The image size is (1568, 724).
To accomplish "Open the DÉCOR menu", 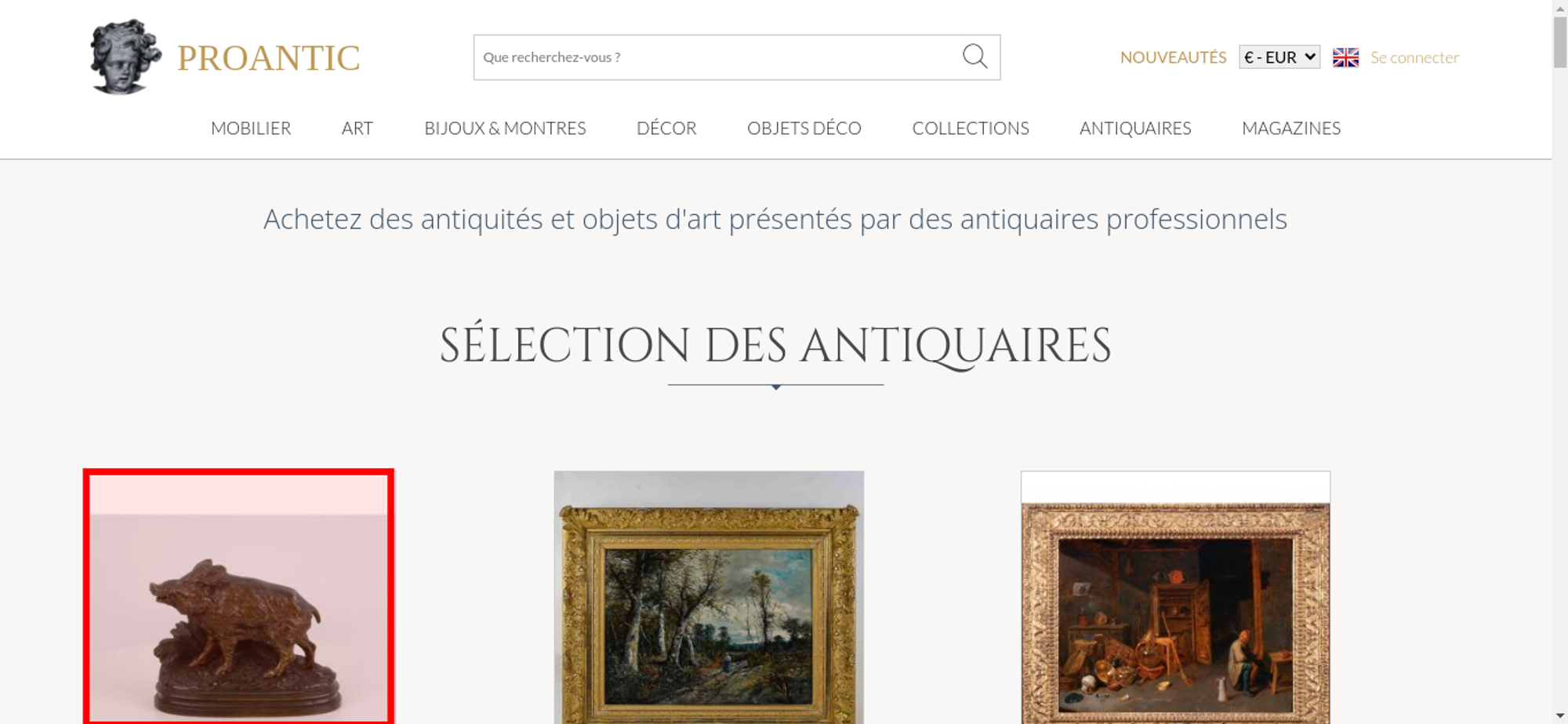I will click(666, 128).
